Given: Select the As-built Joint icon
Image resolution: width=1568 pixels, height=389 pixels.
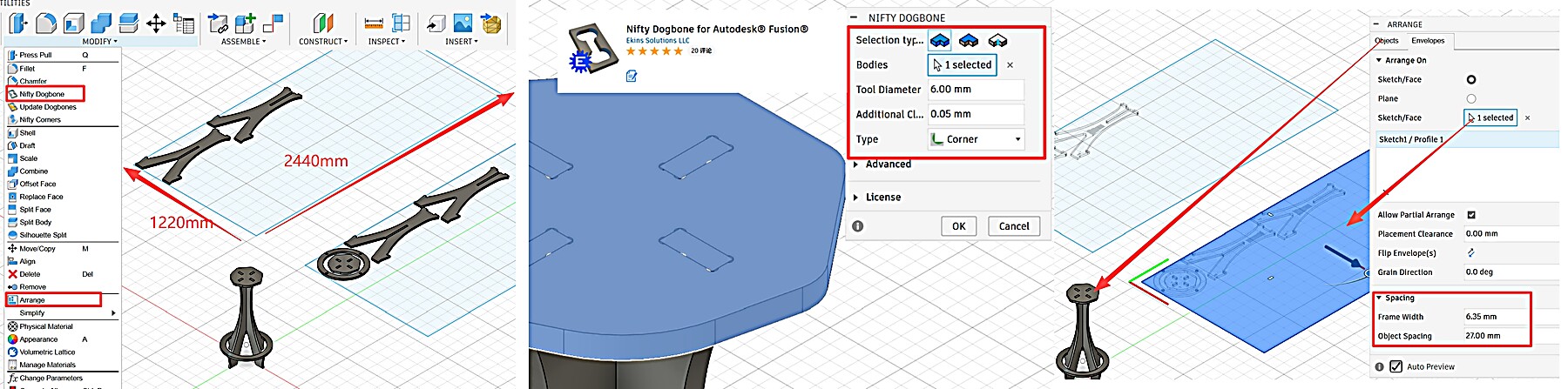Looking at the screenshot, I should tap(273, 23).
